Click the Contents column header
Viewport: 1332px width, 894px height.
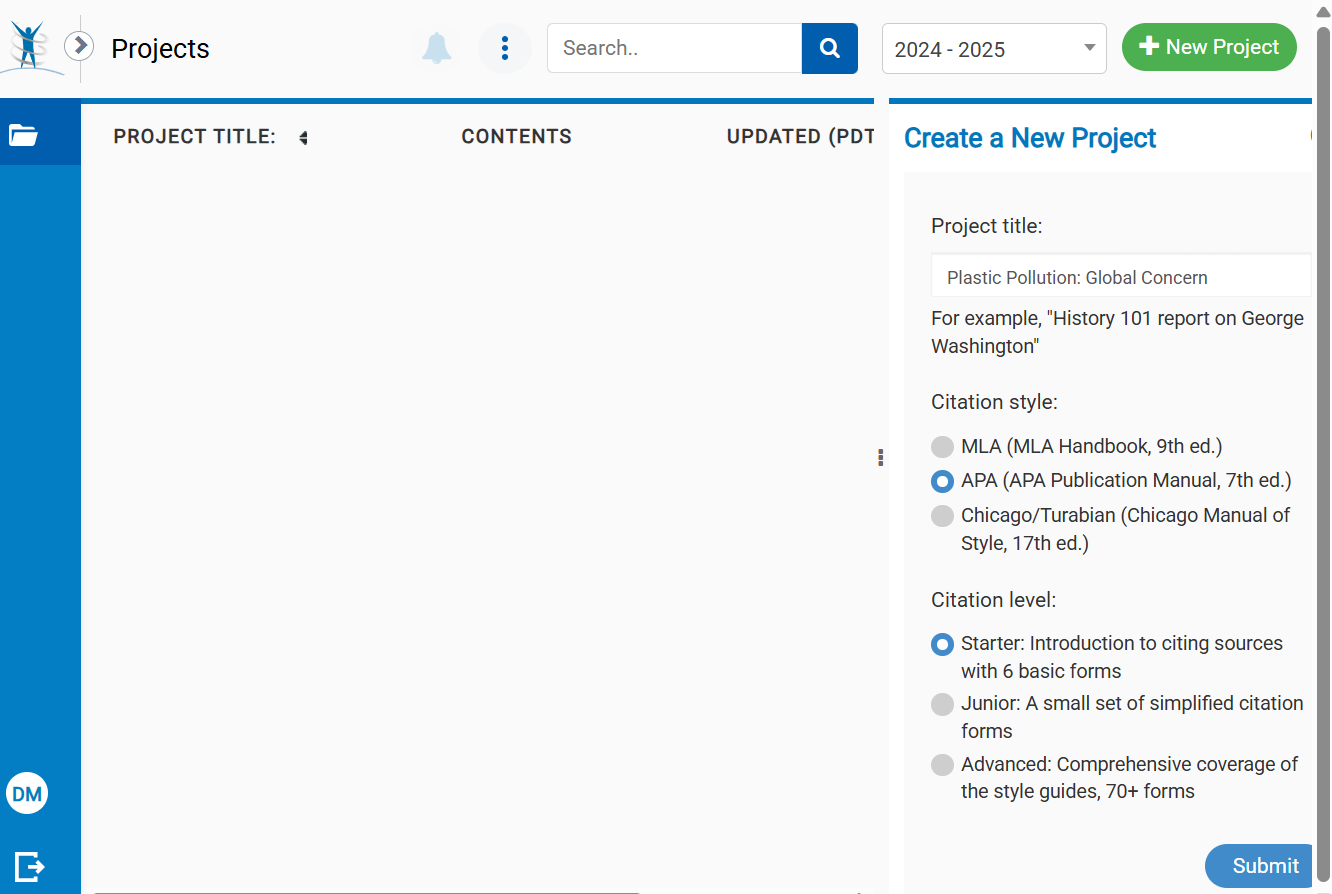[x=516, y=137]
